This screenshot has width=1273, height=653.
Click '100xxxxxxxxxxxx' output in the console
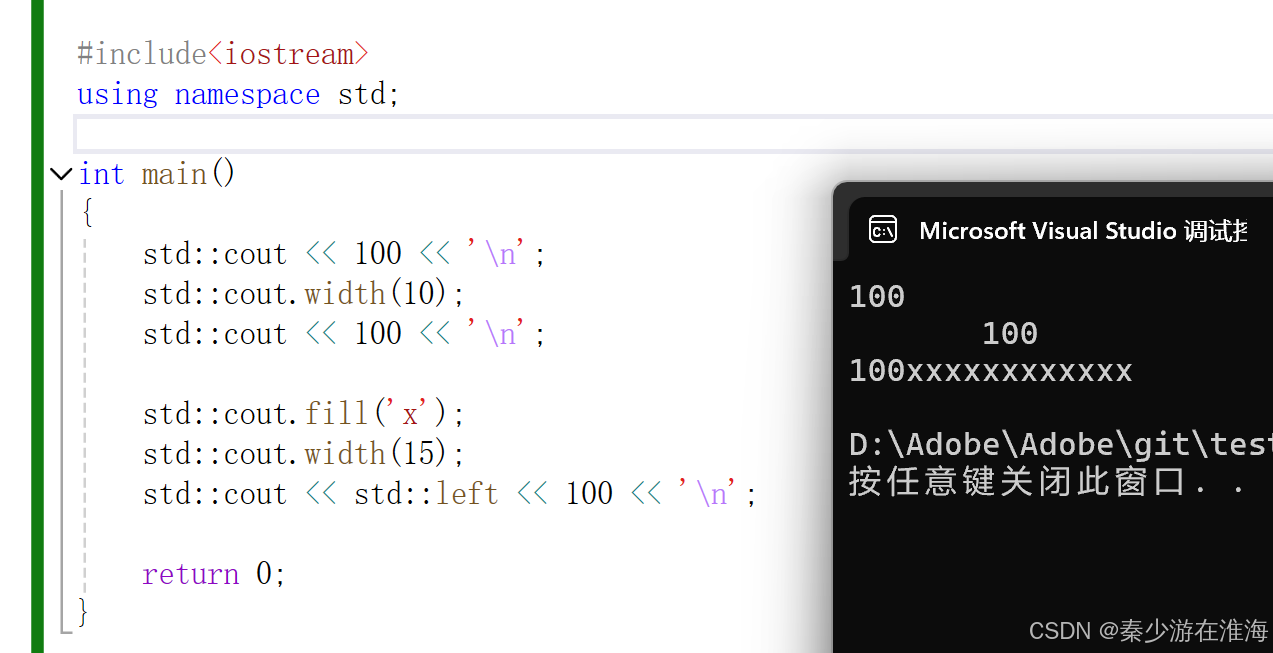[x=990, y=371]
